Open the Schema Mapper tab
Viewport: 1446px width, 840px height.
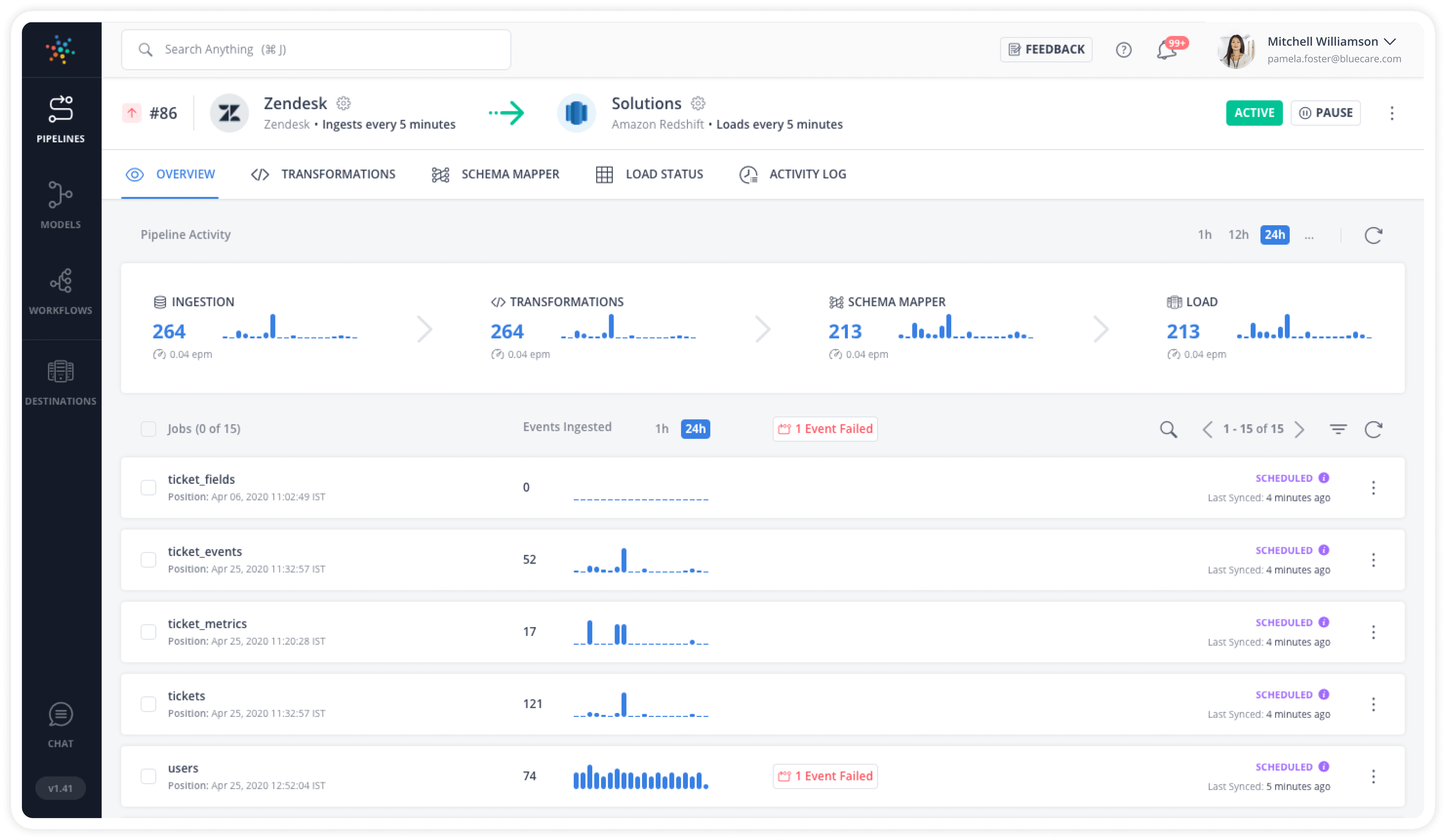coord(495,174)
